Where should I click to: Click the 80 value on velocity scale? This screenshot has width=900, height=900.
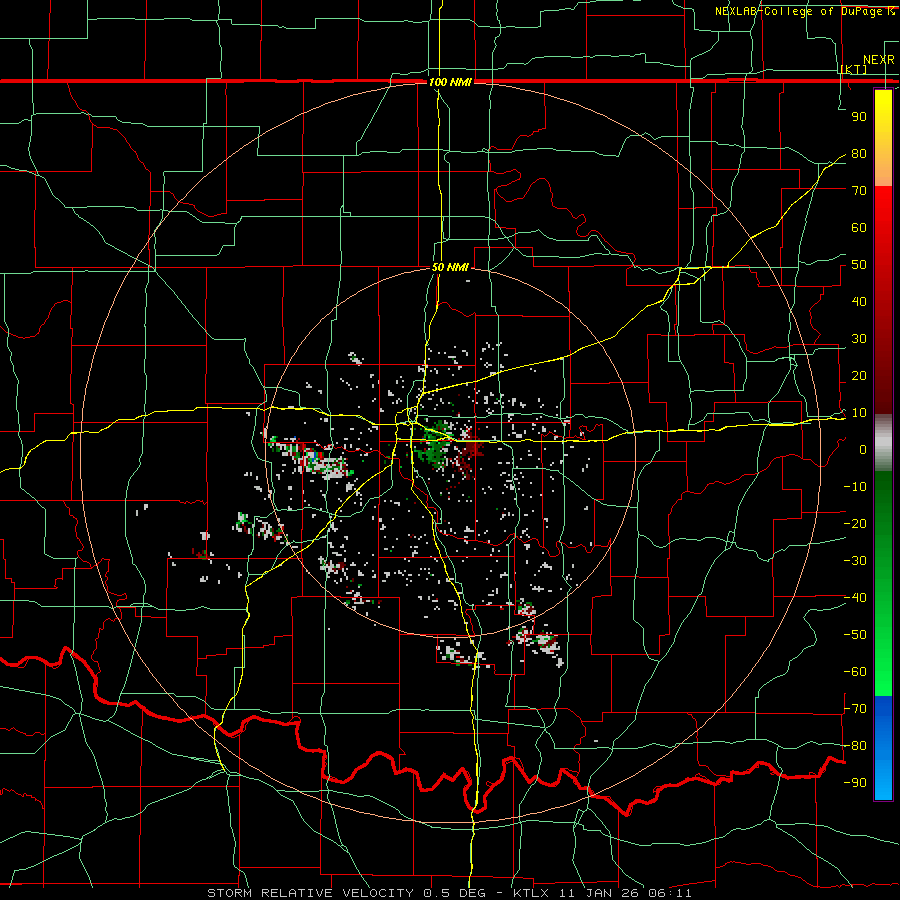tap(859, 154)
